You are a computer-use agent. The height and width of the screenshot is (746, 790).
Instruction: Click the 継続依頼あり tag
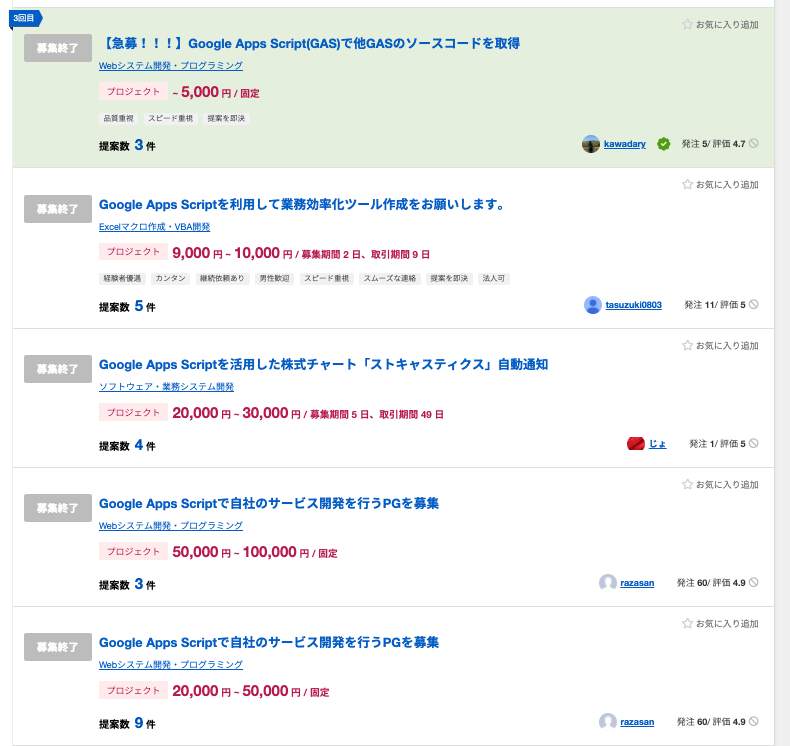(222, 279)
